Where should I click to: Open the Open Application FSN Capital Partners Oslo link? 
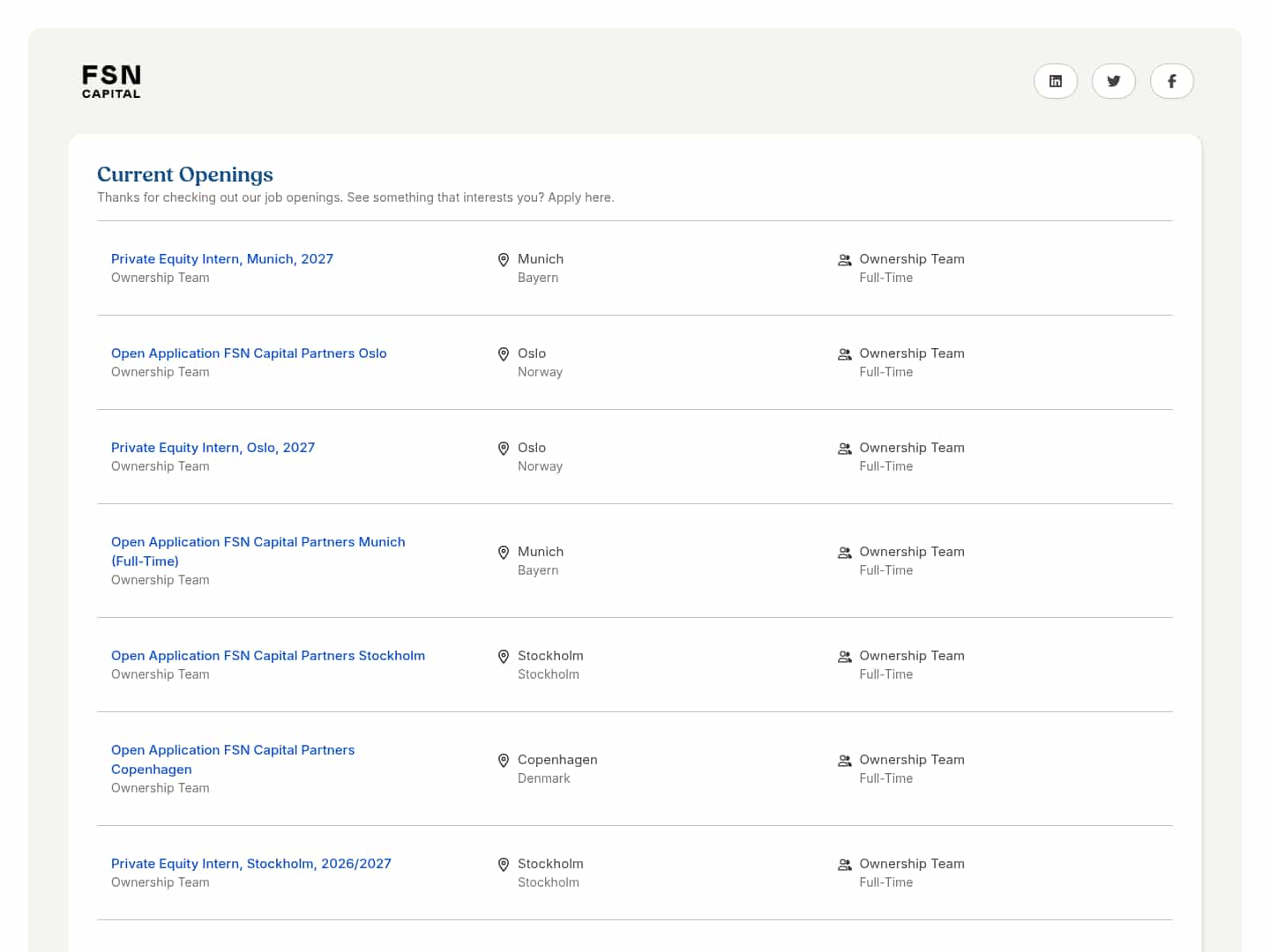[x=249, y=353]
